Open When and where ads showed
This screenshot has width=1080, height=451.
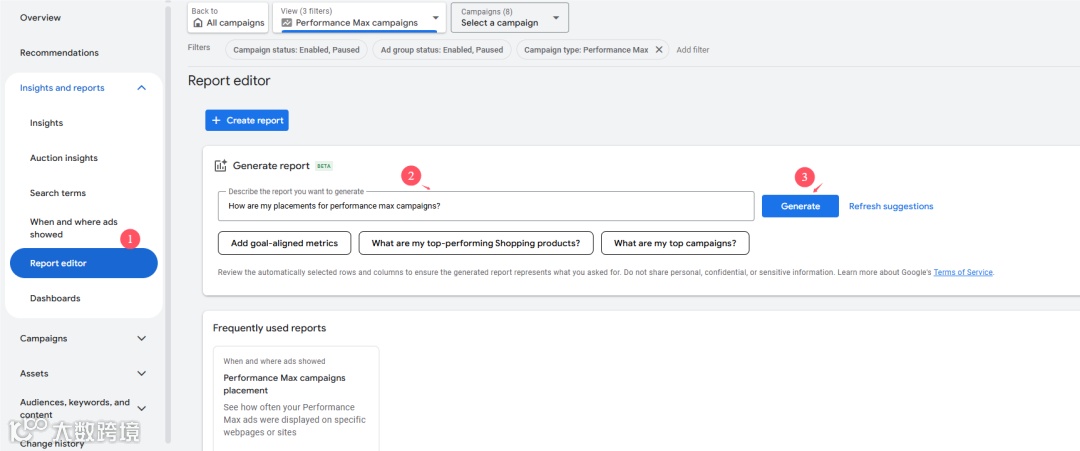(x=74, y=228)
